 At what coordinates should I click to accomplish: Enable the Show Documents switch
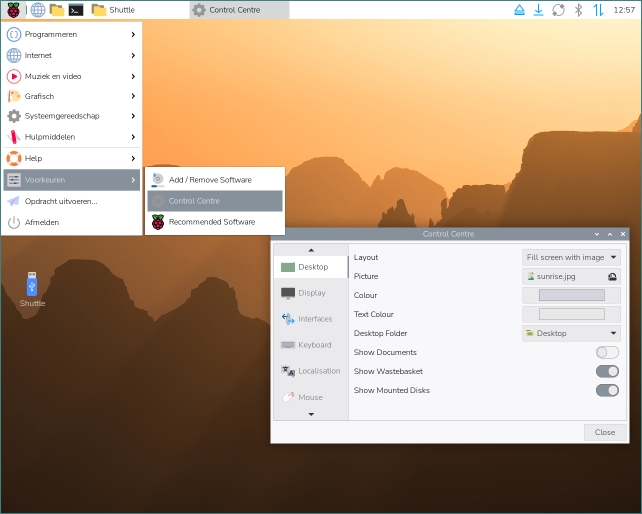point(607,352)
